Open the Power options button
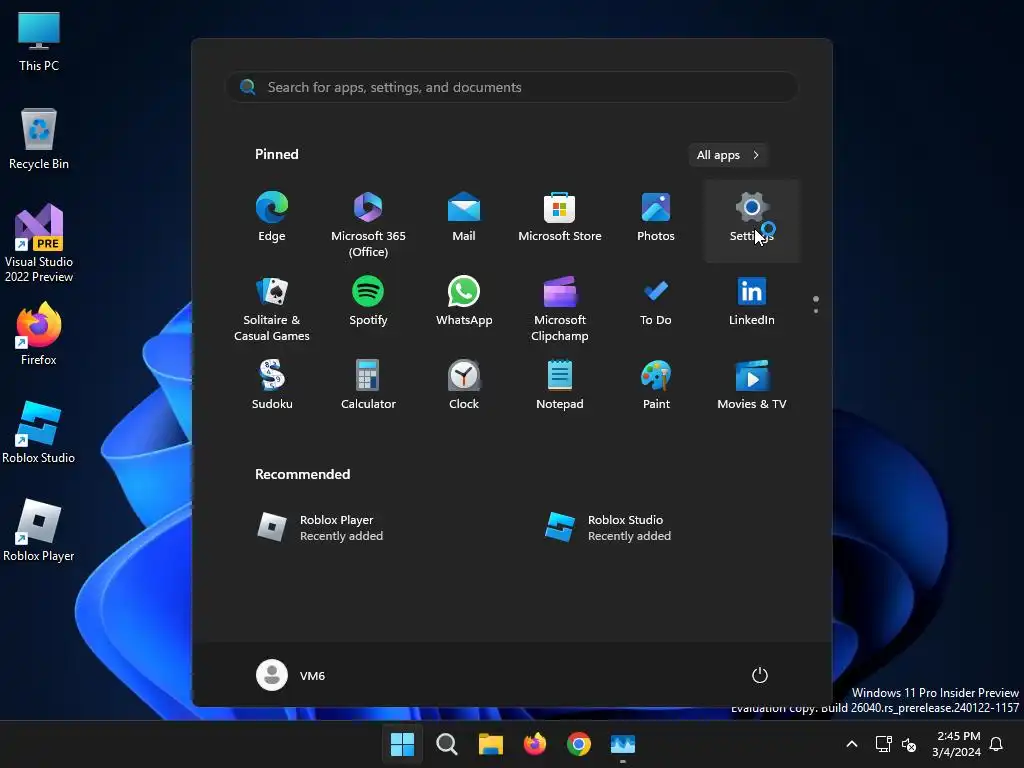This screenshot has width=1024, height=768. tap(760, 675)
